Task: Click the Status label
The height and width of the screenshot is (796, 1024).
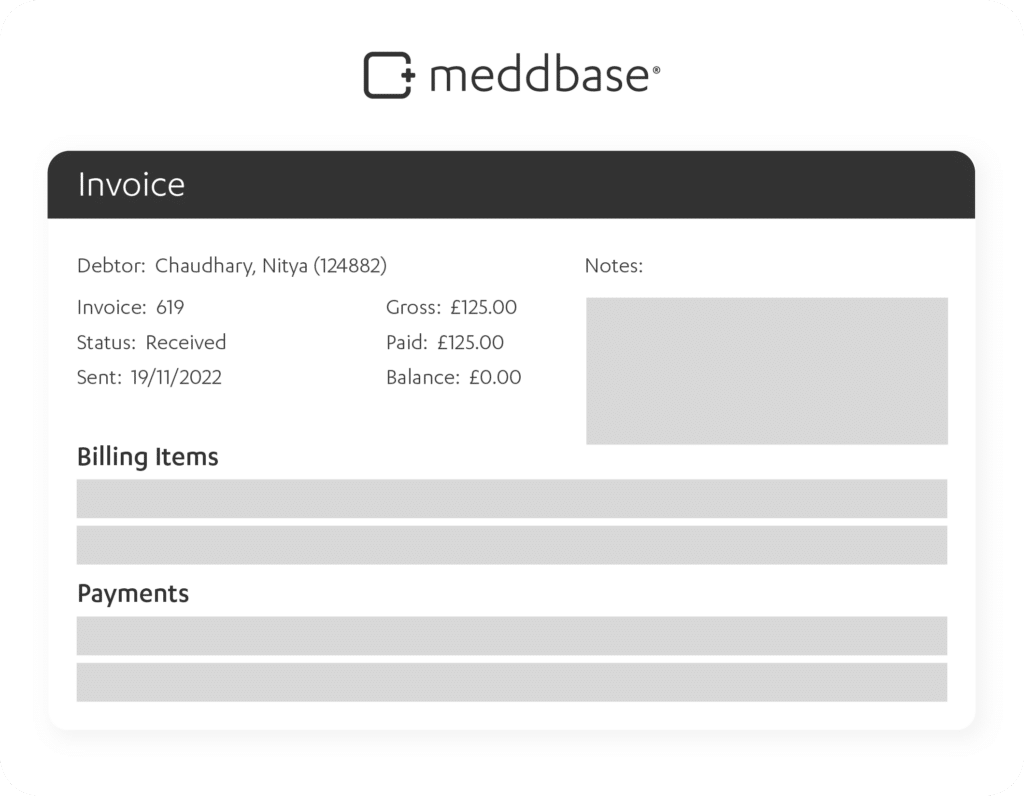Action: pyautogui.click(x=106, y=342)
